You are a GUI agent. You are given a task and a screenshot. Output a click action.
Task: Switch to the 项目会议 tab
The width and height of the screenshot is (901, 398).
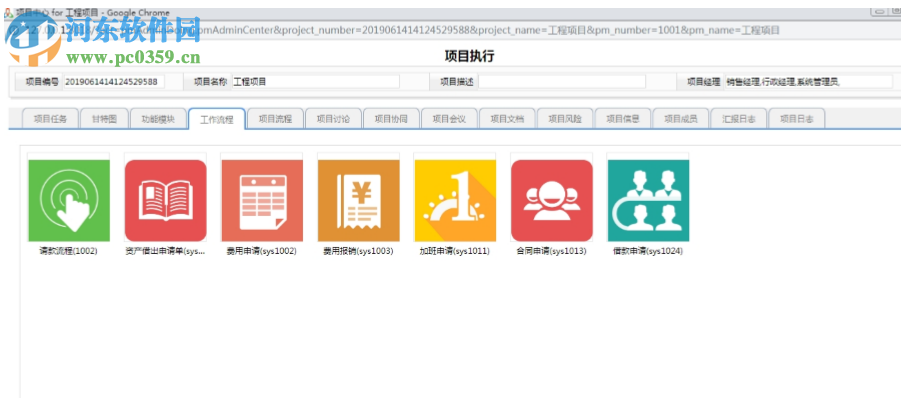[449, 119]
